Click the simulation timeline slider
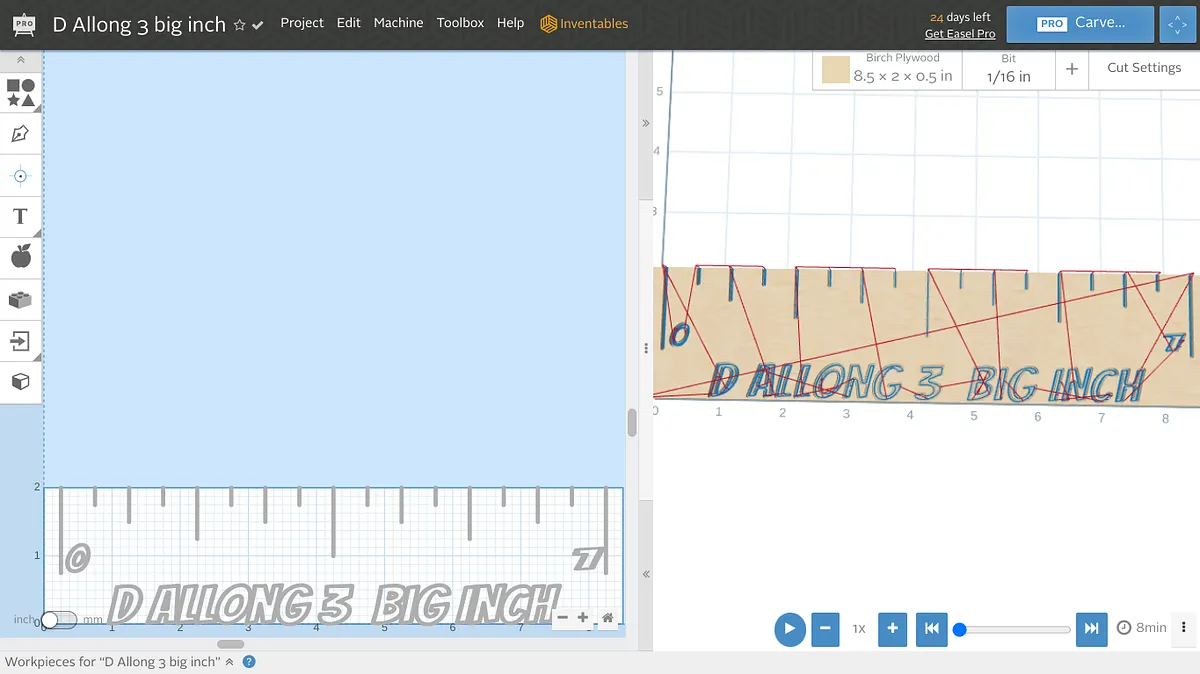Screen dimensions: 1200x674 pos(1014,629)
